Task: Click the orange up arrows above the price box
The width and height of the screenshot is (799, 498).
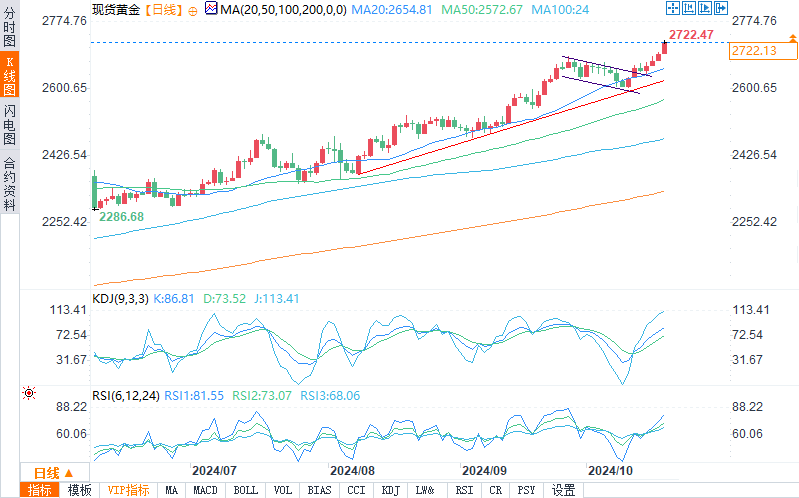Action: coord(792,38)
